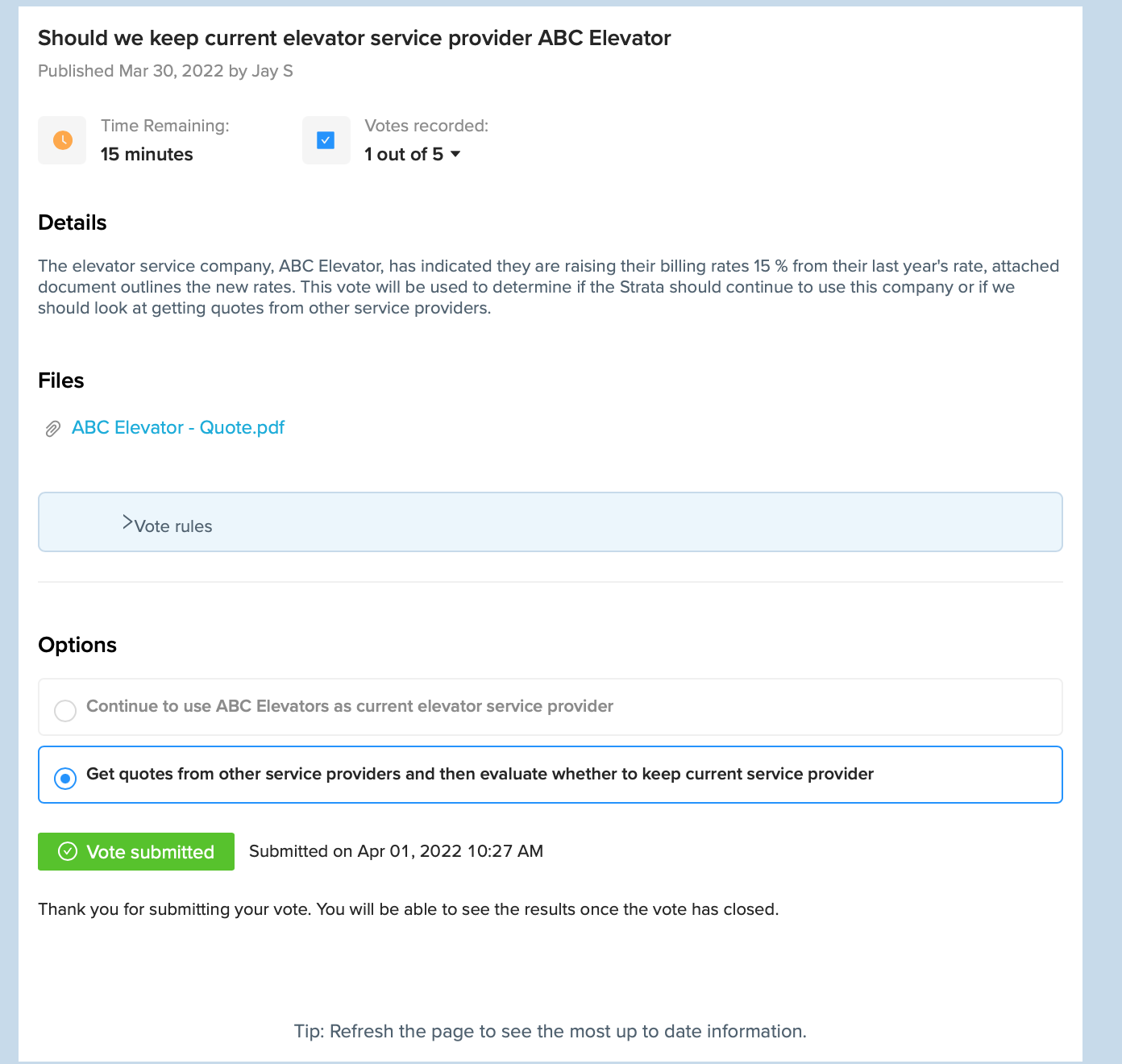Select radio for Get quotes from other providers
The height and width of the screenshot is (1064, 1122).
(x=65, y=779)
